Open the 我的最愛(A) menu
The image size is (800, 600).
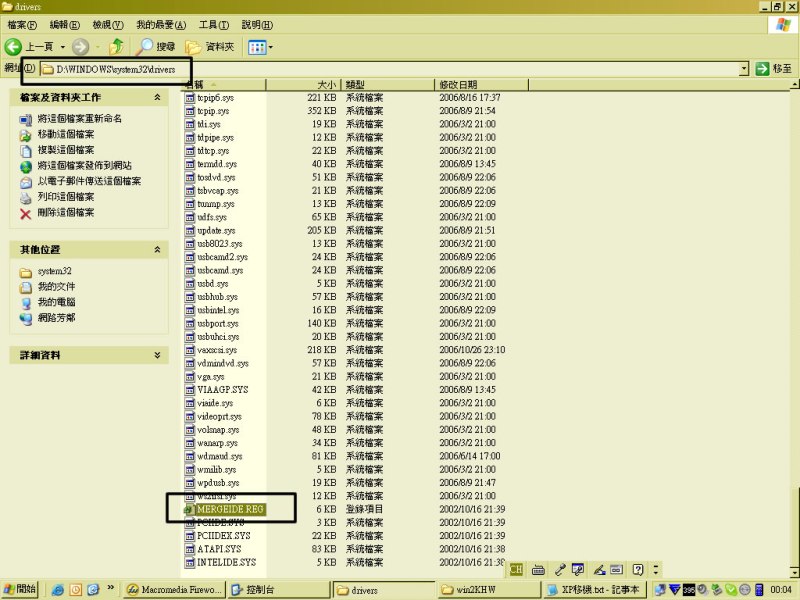click(161, 24)
